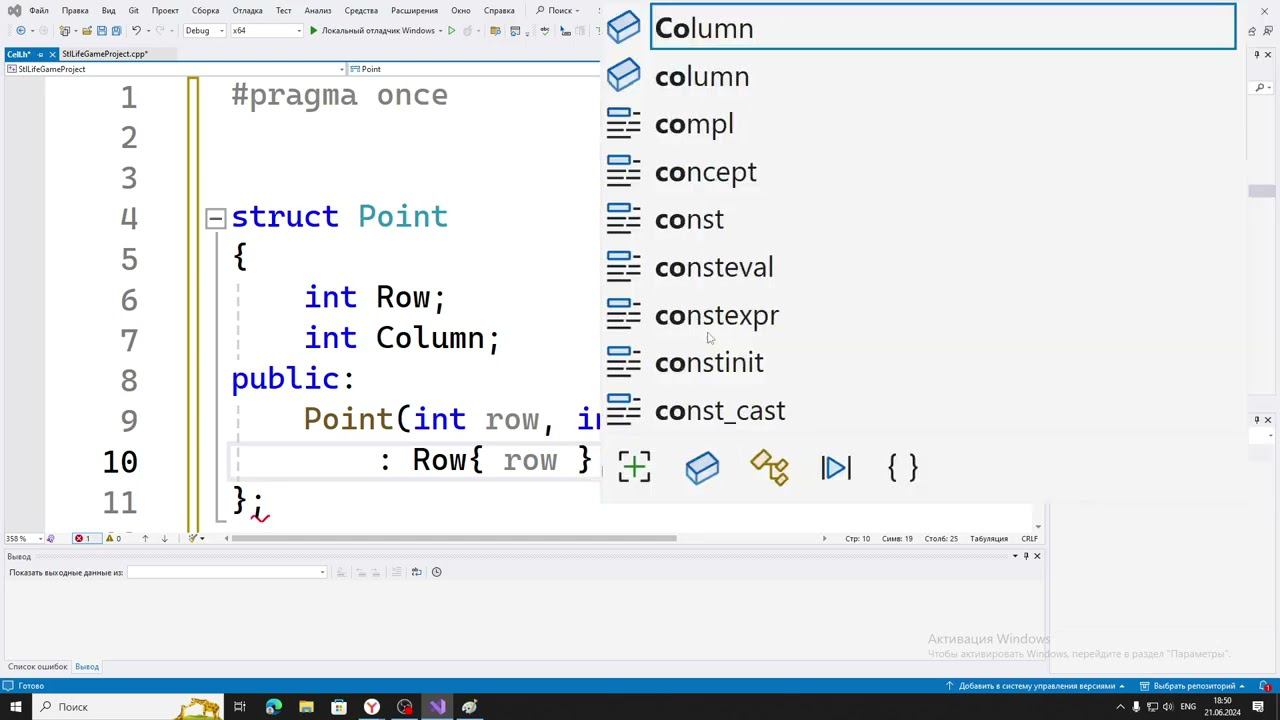Image resolution: width=1280 pixels, height=720 pixels.
Task: Toggle the snippets braces filter icon
Action: (x=903, y=467)
